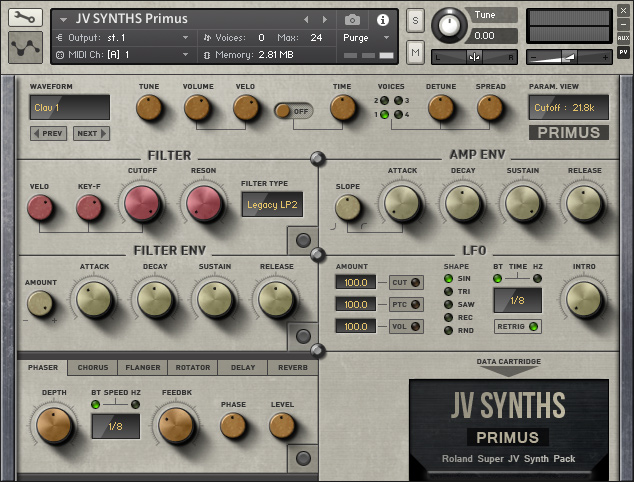Solo the instrument with S button
The height and width of the screenshot is (482, 634).
click(415, 20)
